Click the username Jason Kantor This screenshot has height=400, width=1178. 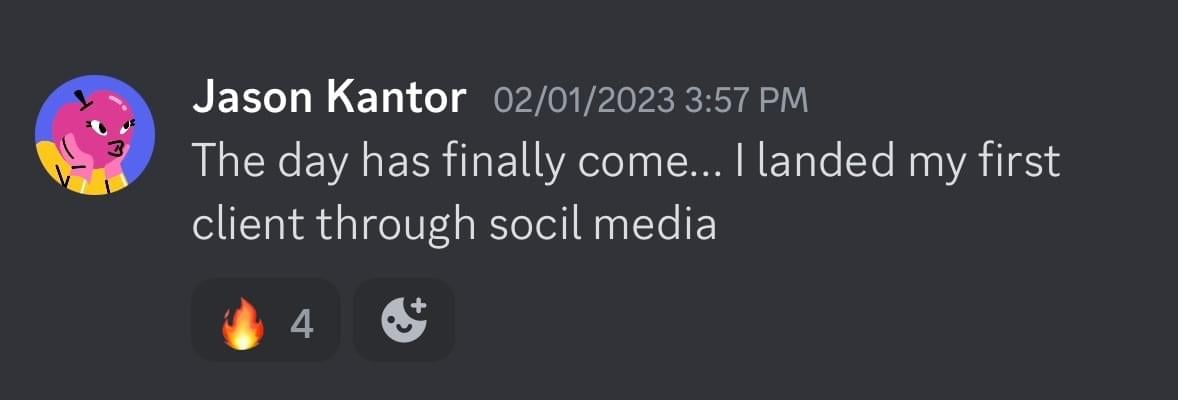(329, 99)
